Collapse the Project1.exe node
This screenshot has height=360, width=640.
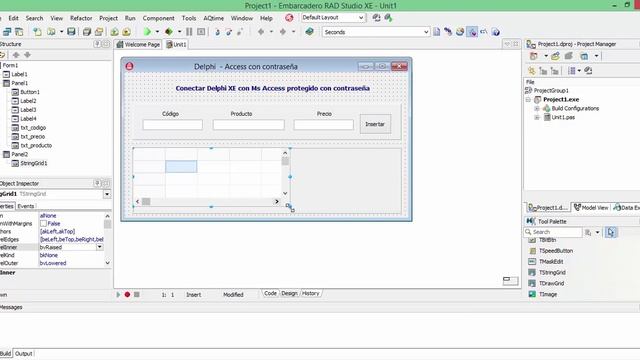coord(528,99)
